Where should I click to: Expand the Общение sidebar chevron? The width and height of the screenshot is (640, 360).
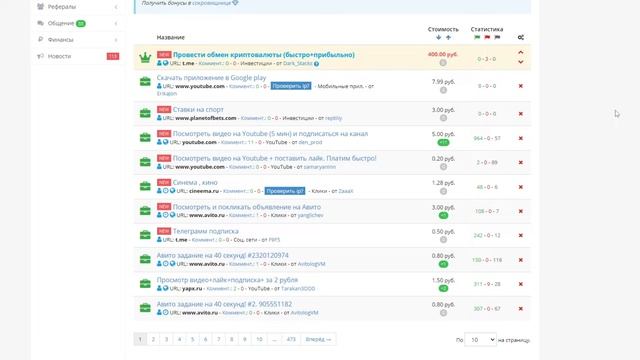coord(116,23)
